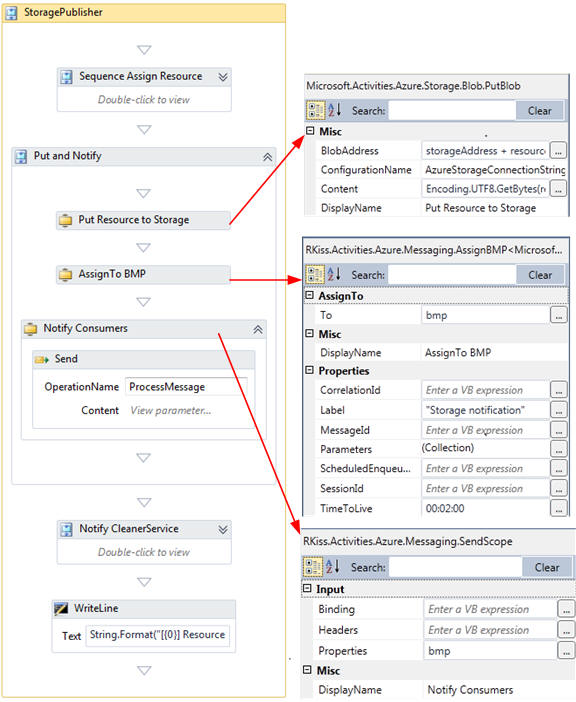Image resolution: width=576 pixels, height=702 pixels.
Task: Sort AssignBMP properties alphabetically
Action: coord(334,274)
